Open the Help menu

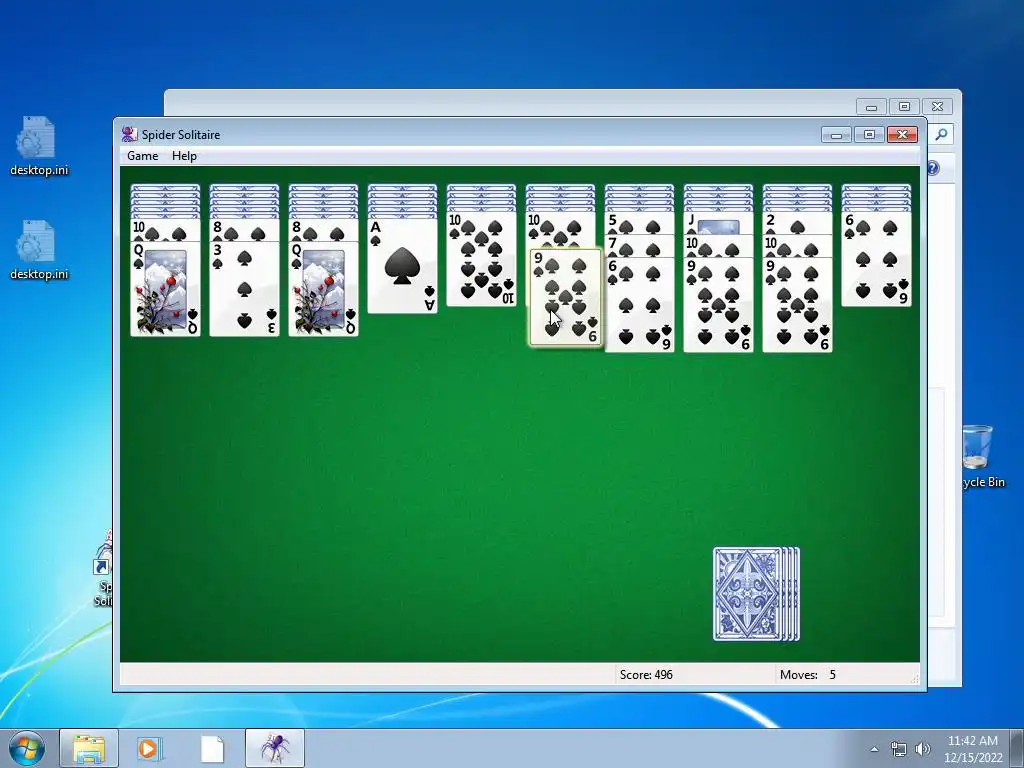184,155
